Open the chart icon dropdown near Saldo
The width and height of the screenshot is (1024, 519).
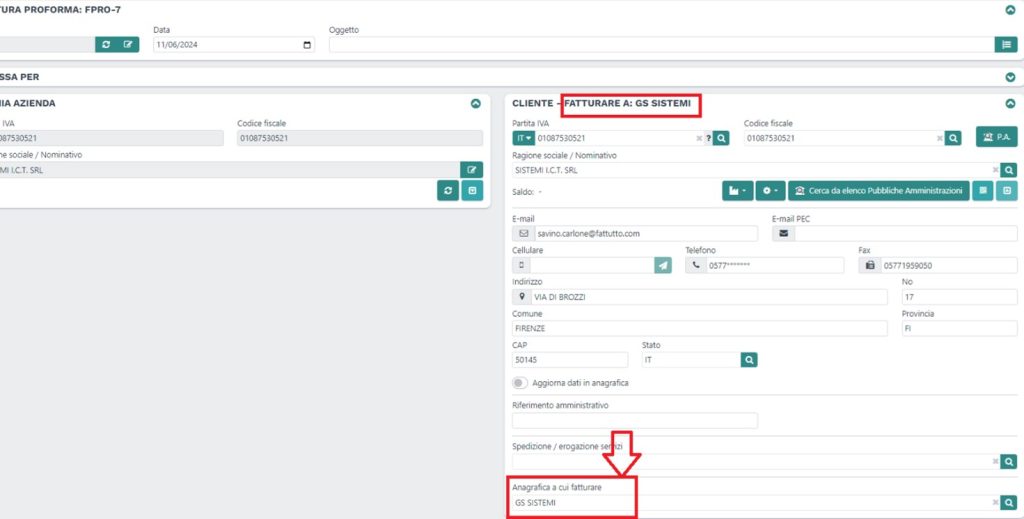[737, 191]
